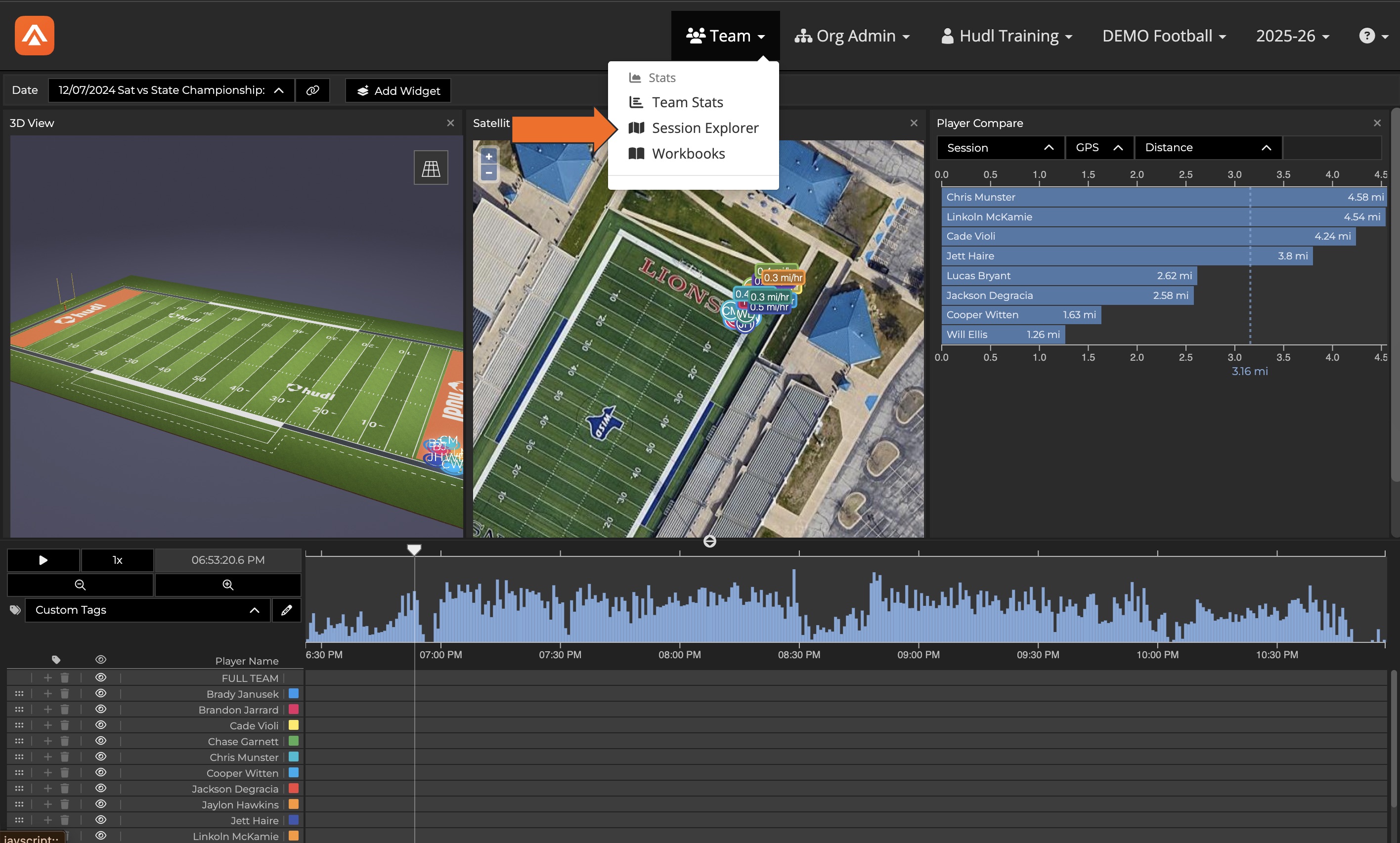Select Session Explorer from the Team menu
The image size is (1400, 843).
click(704, 128)
